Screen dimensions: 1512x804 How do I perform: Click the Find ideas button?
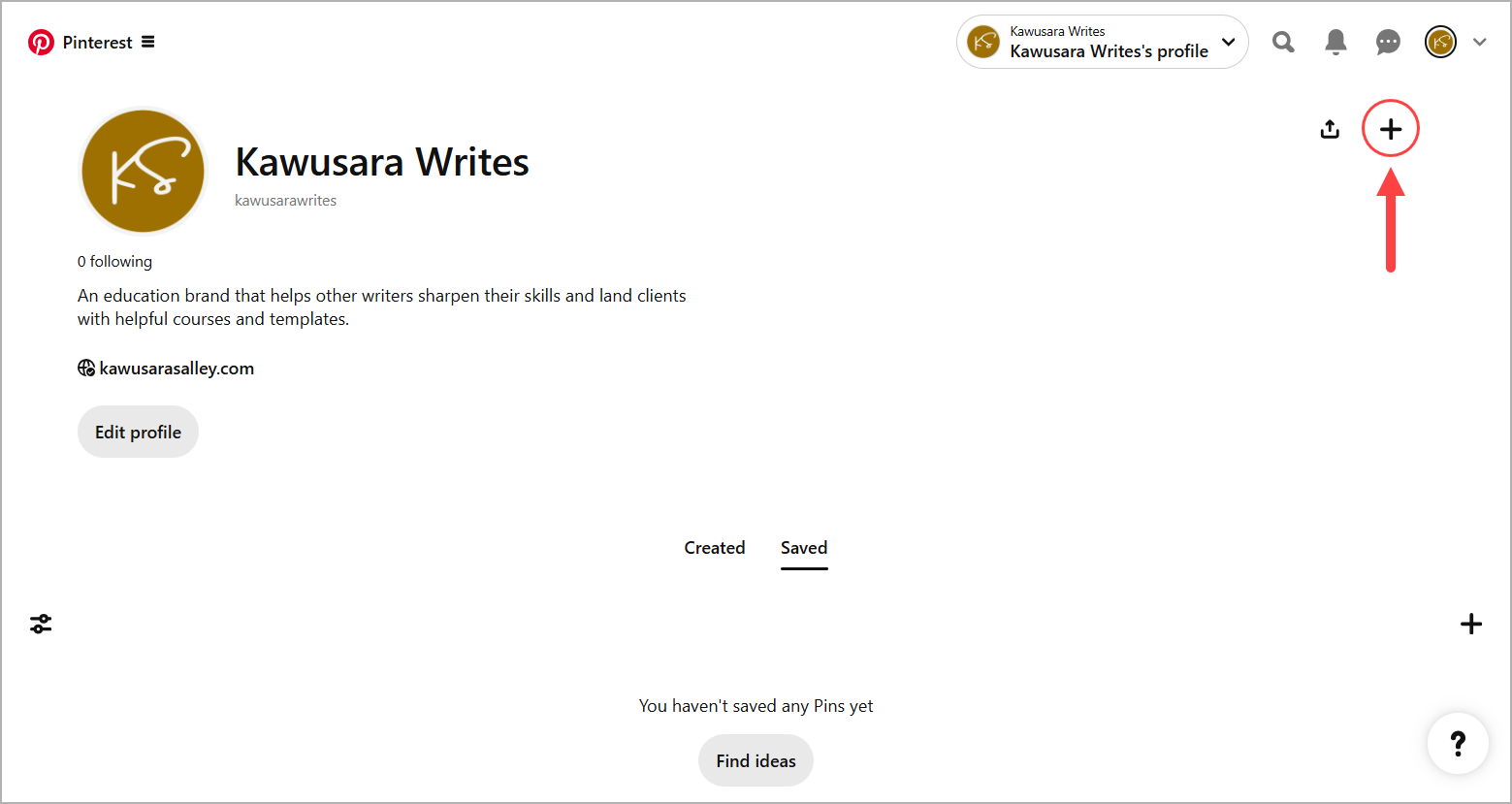(x=756, y=760)
